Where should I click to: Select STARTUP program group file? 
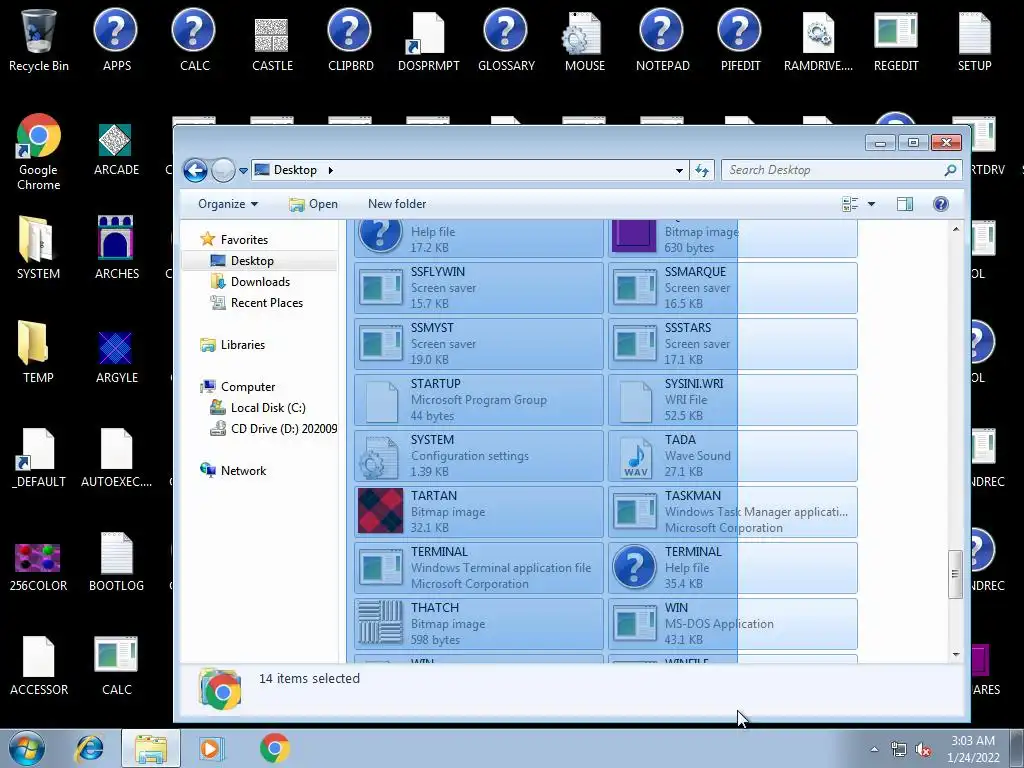(479, 400)
